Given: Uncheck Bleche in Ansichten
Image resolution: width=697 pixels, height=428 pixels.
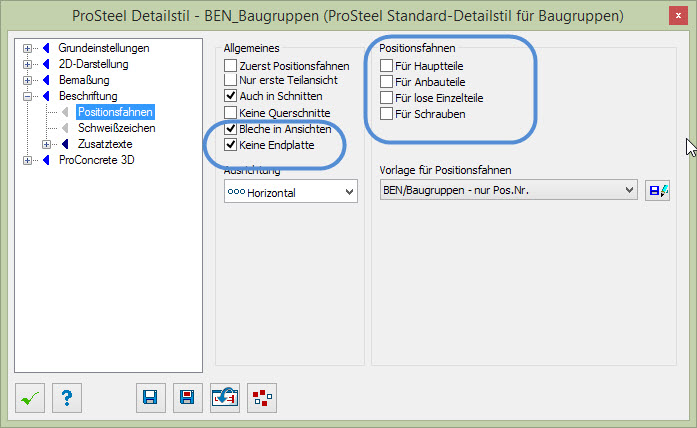Looking at the screenshot, I should point(230,129).
